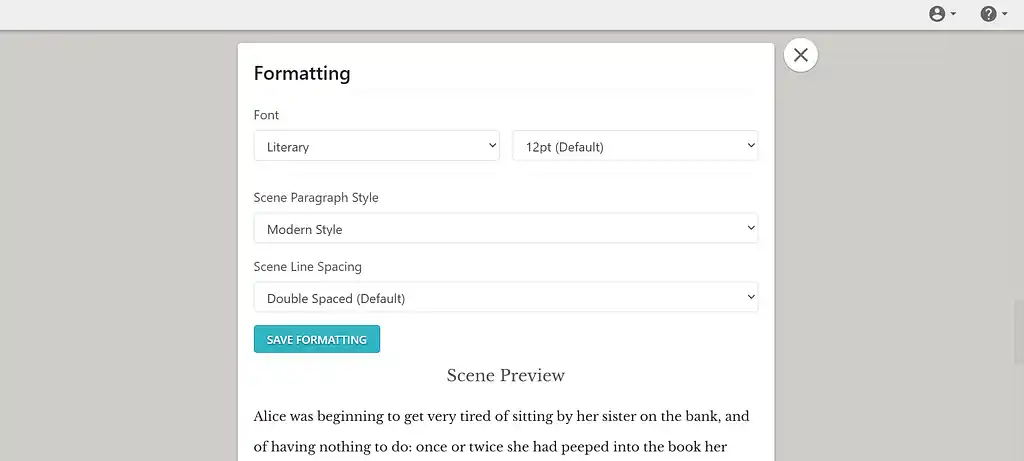This screenshot has height=461, width=1024.
Task: Click the preview line starting 'of having nothing'
Action: [x=490, y=447]
